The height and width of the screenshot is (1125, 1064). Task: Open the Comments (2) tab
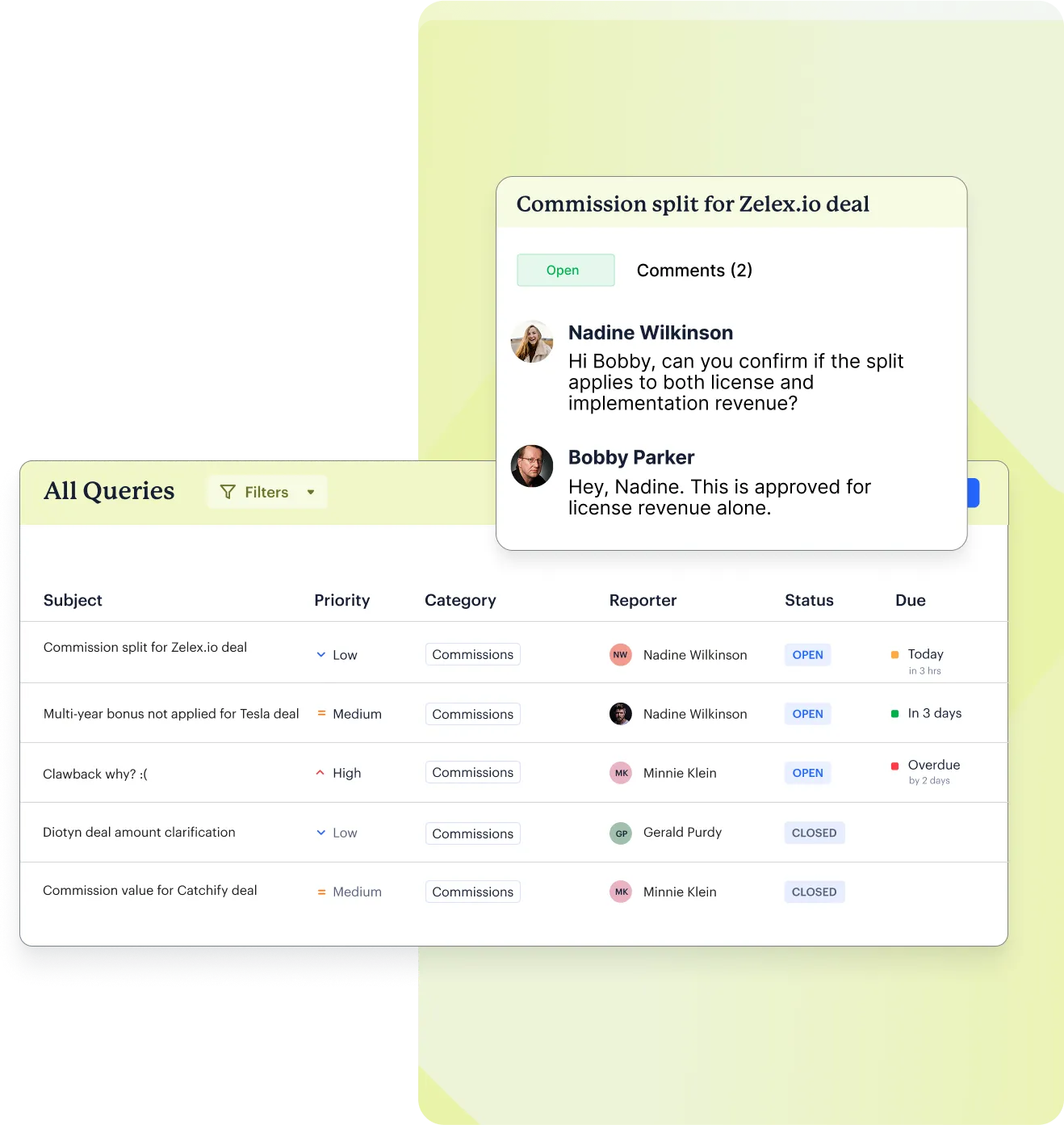694,270
